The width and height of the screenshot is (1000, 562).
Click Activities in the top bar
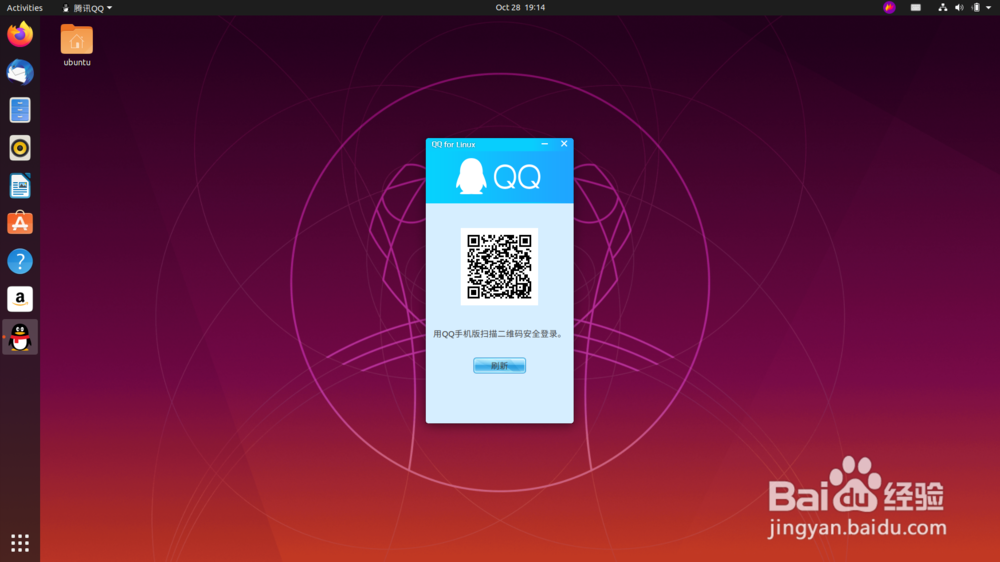click(x=24, y=8)
